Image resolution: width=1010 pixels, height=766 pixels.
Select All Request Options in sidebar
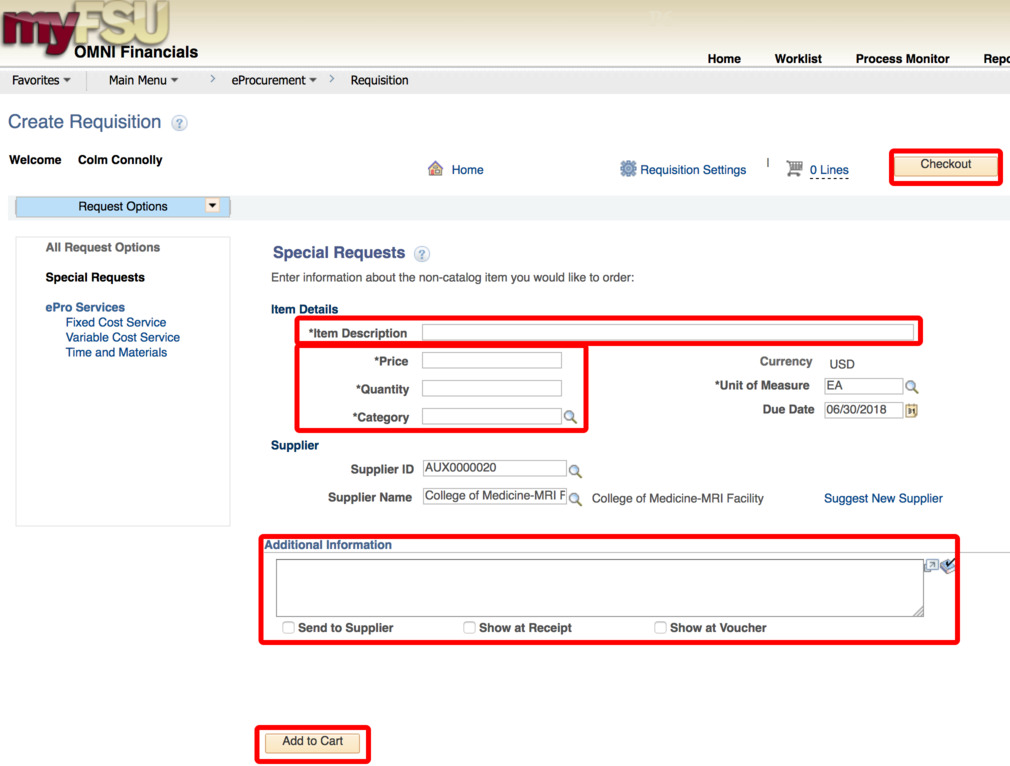click(102, 247)
